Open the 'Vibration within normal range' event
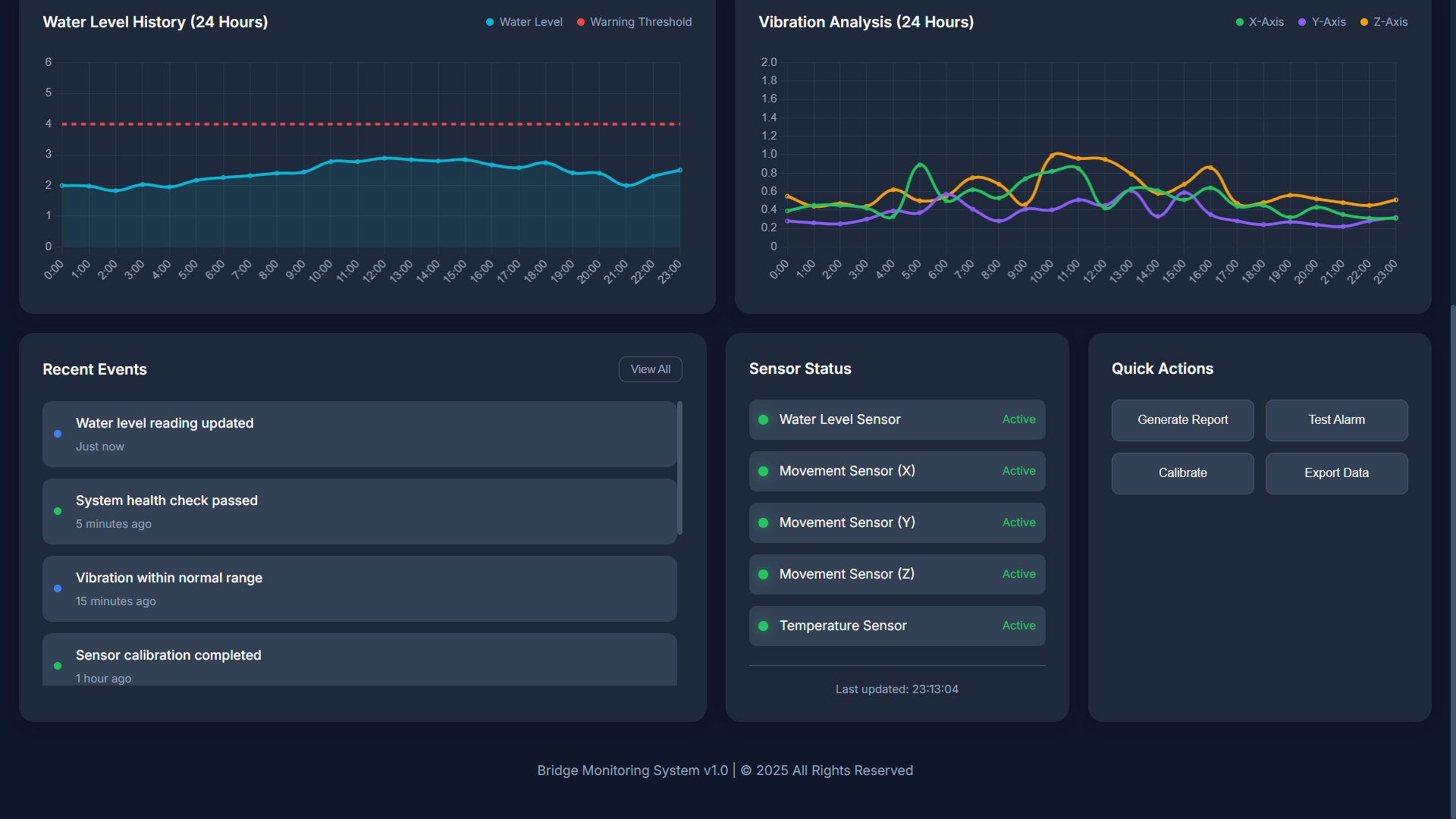 click(x=359, y=588)
